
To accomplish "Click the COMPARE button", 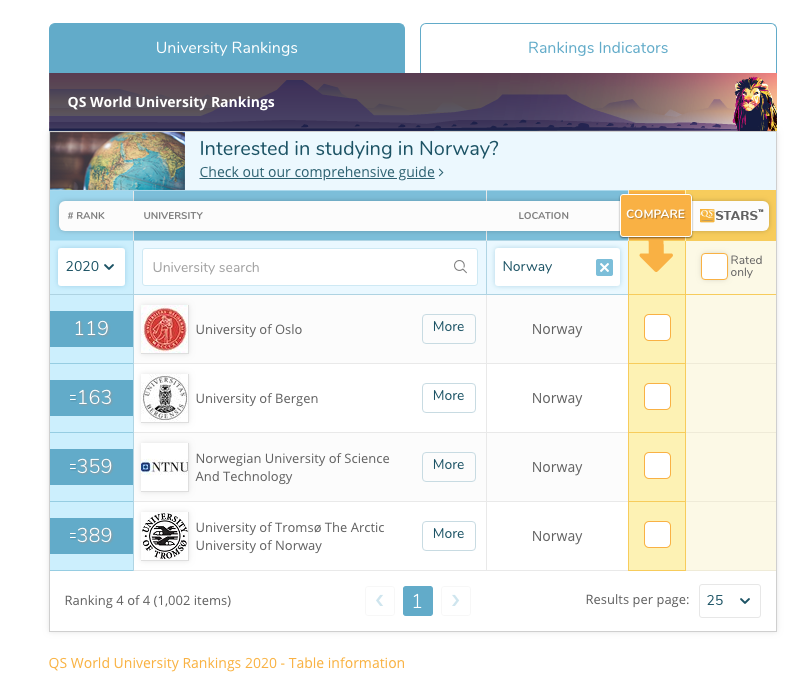I will click(x=656, y=215).
